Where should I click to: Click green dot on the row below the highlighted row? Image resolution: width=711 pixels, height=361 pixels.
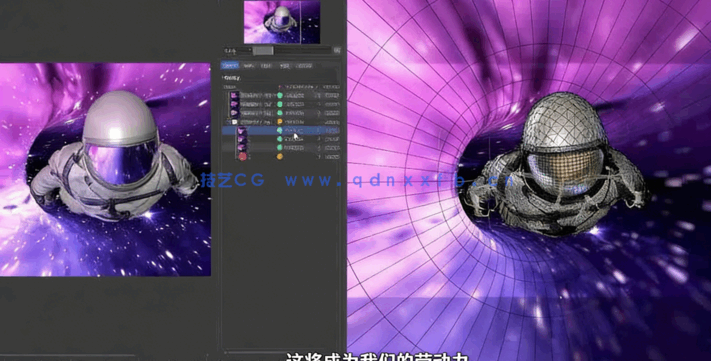pyautogui.click(x=280, y=139)
